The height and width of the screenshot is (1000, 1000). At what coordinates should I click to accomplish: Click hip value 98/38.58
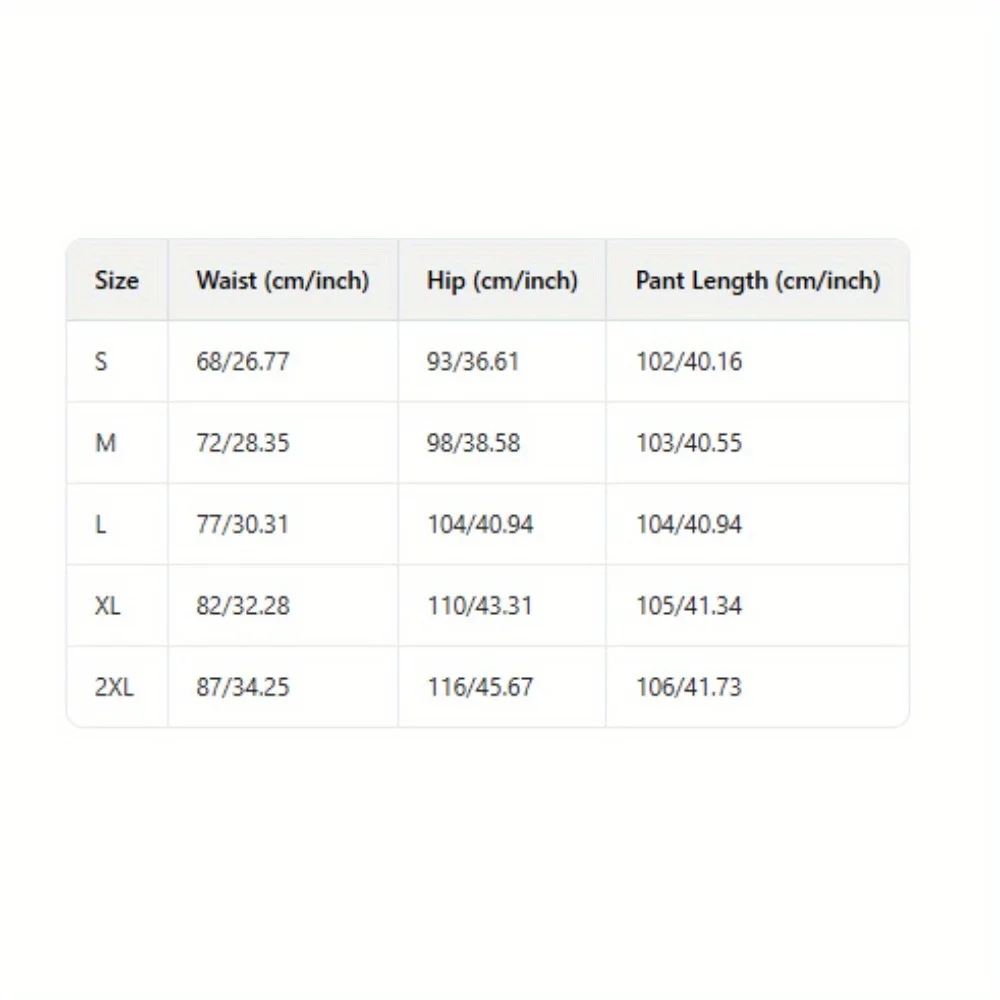(x=473, y=443)
